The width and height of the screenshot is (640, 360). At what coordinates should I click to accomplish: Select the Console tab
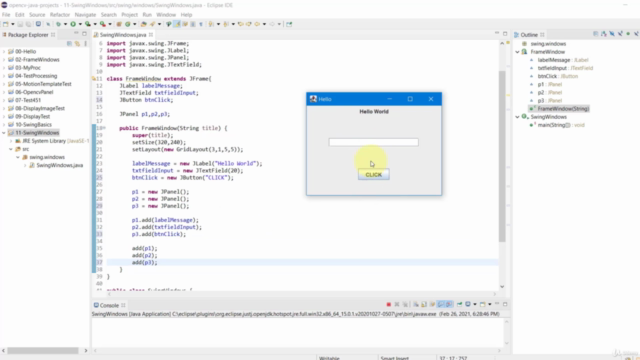pos(109,305)
